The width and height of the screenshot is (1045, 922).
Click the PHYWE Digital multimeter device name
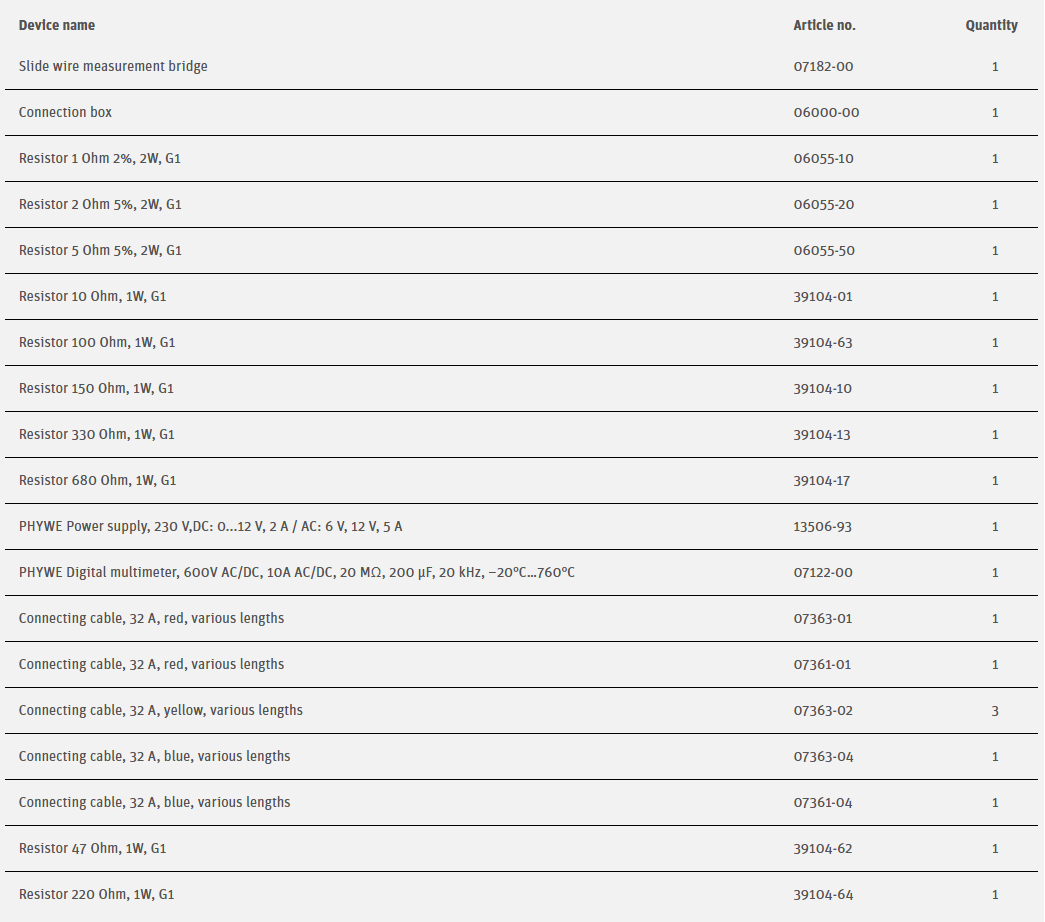(296, 572)
